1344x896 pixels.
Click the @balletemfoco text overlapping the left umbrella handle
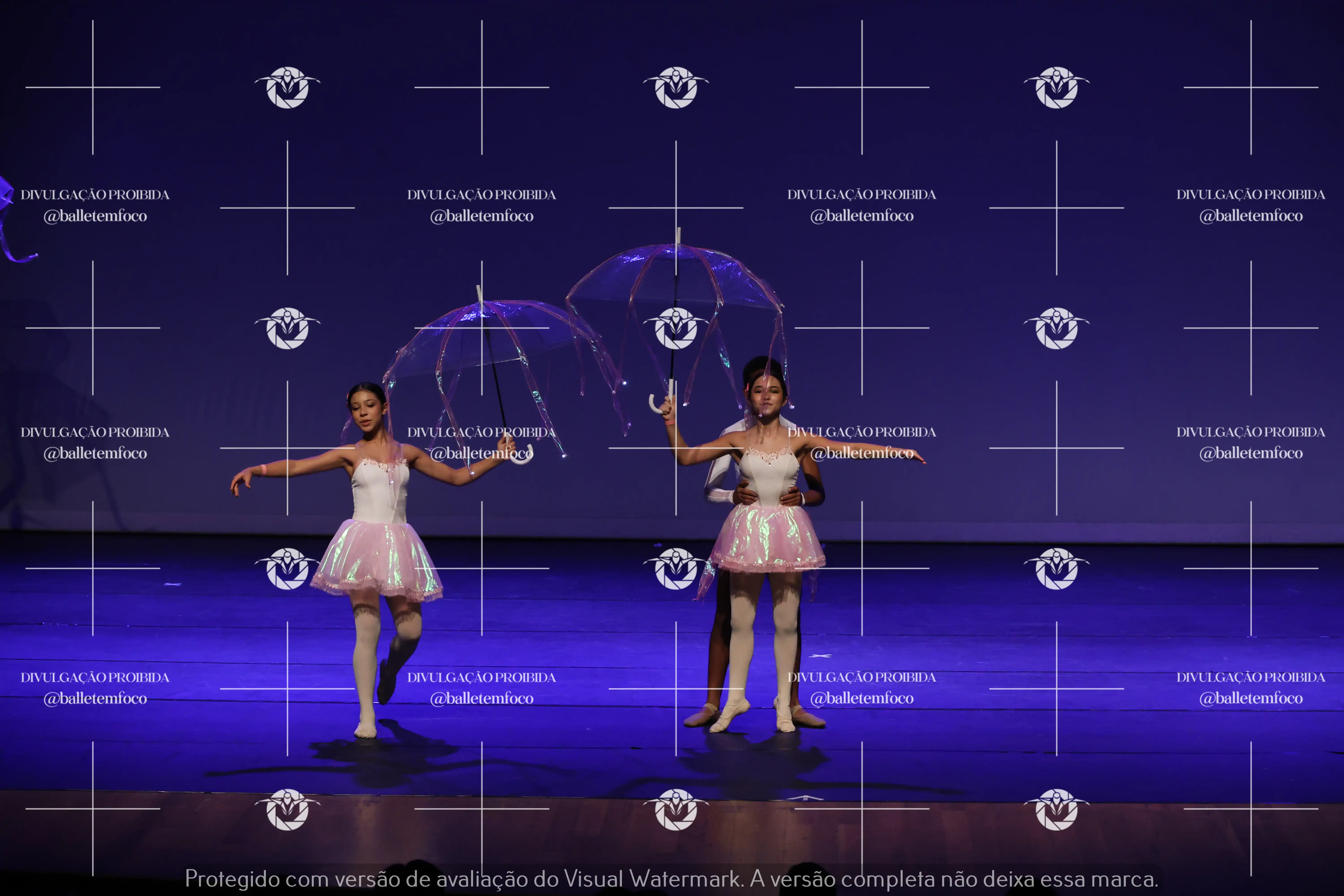tap(482, 453)
